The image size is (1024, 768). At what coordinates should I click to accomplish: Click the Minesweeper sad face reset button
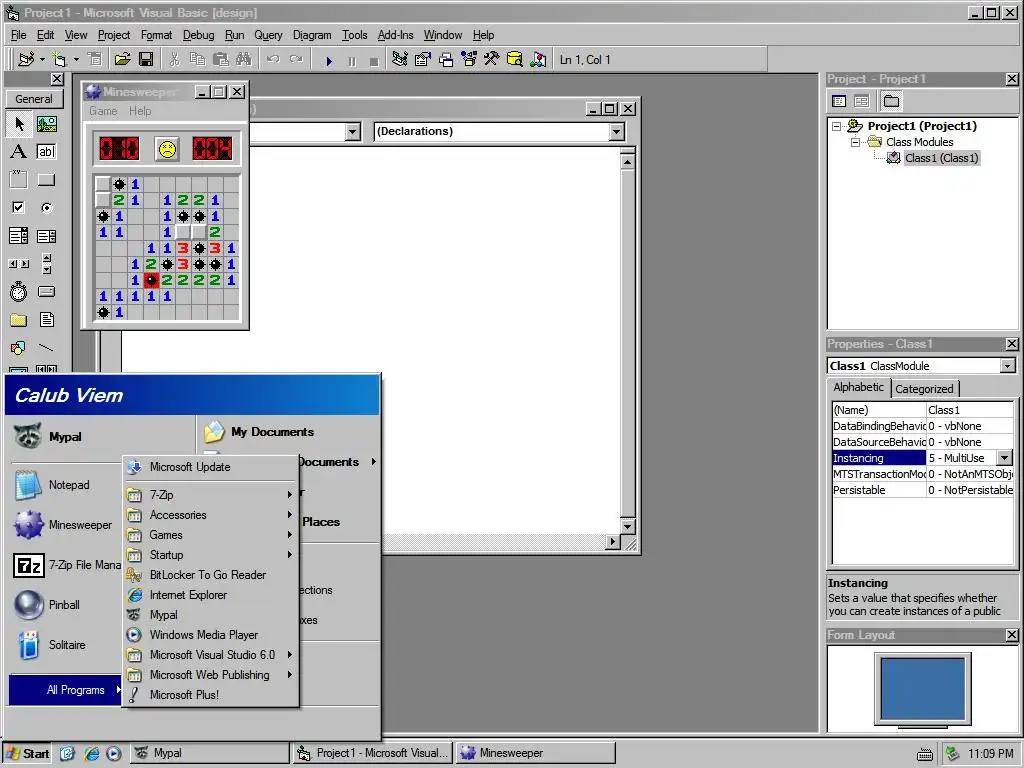coord(167,149)
